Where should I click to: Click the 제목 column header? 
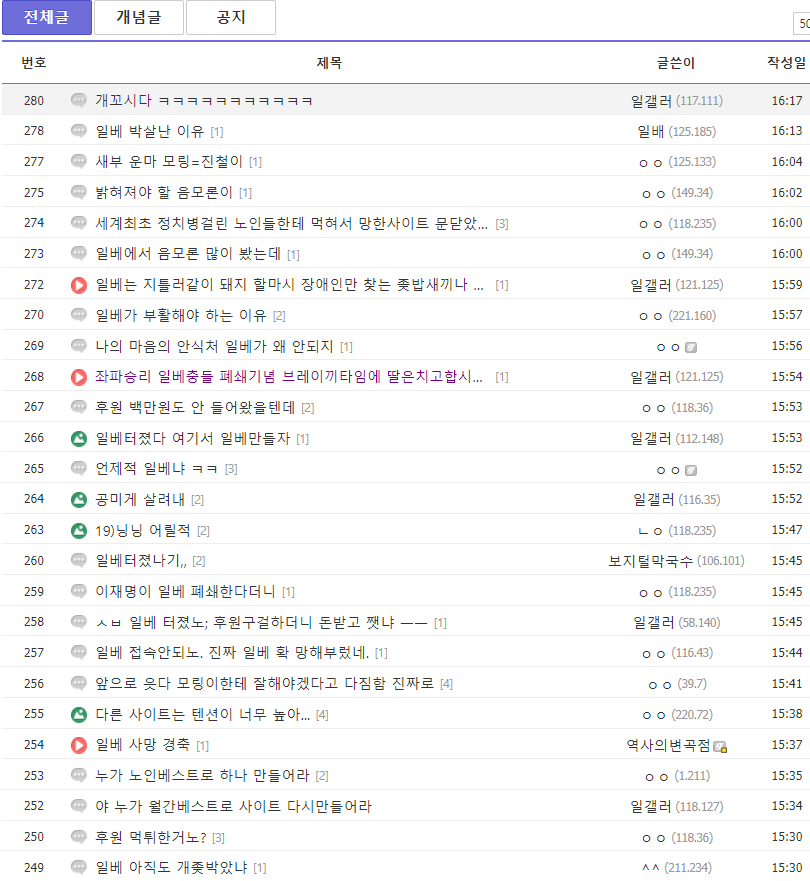329,62
